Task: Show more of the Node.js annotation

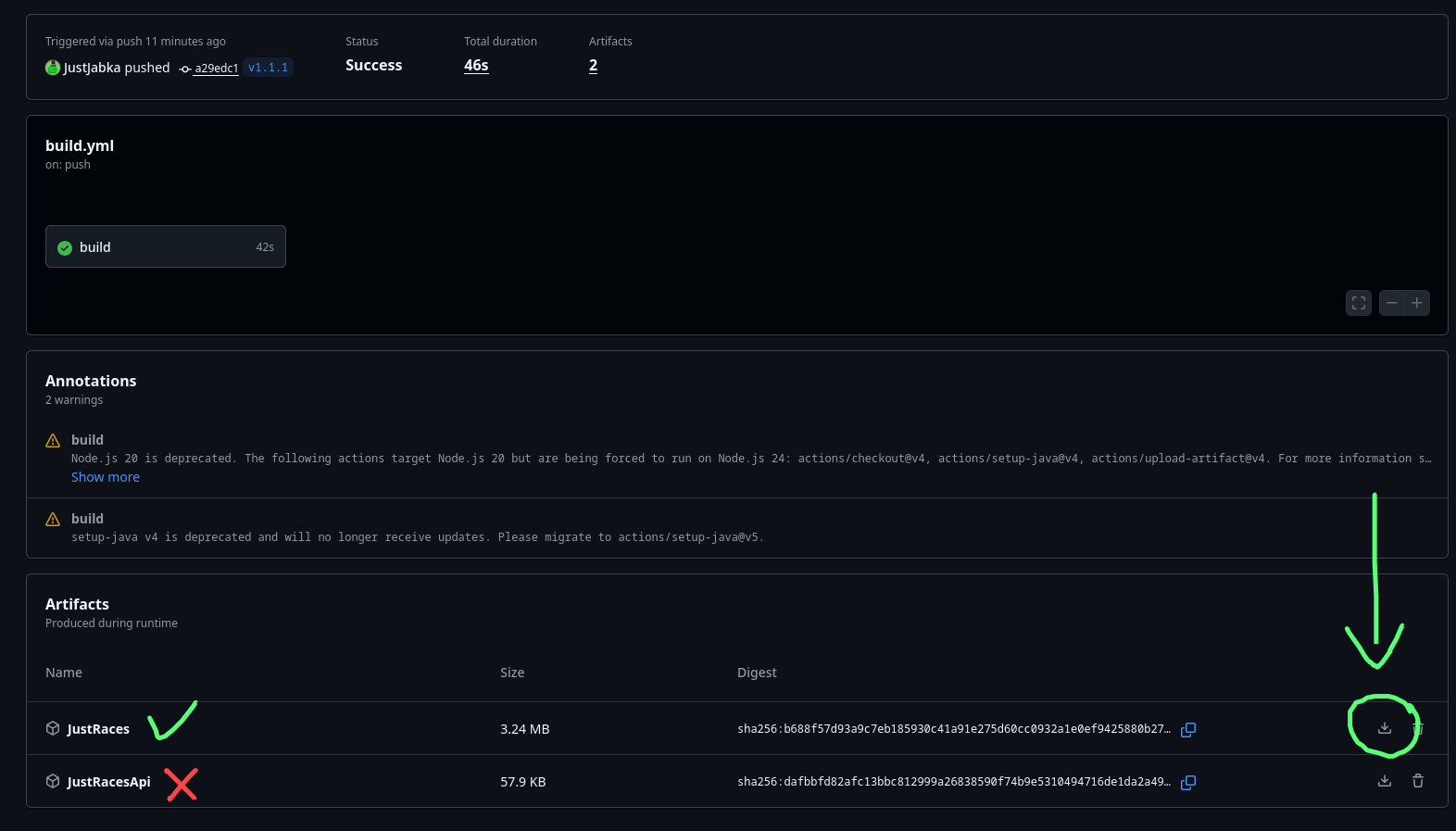Action: click(106, 477)
